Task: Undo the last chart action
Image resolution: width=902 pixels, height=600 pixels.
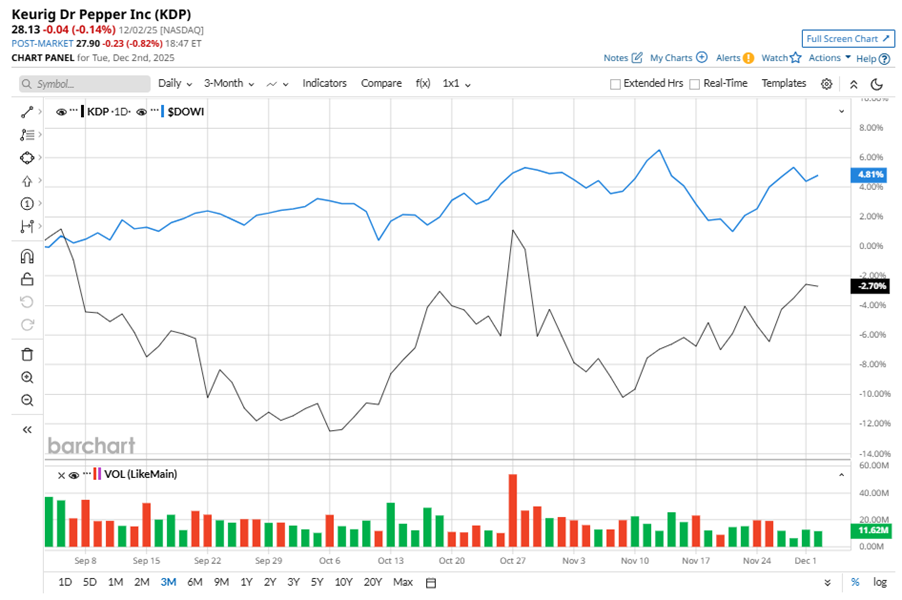Action: click(27, 302)
